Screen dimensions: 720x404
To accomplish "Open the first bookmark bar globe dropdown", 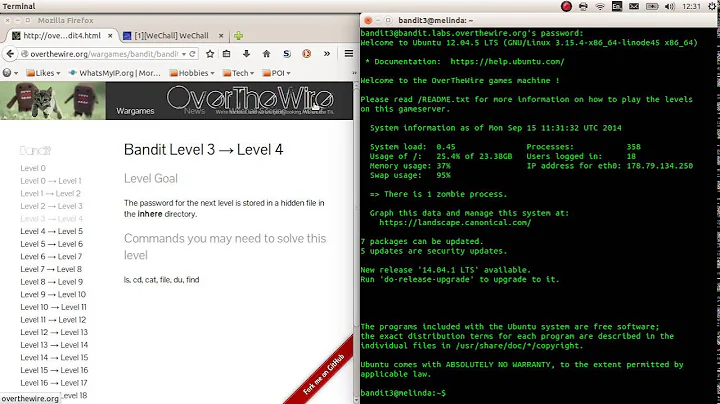I will coord(10,73).
